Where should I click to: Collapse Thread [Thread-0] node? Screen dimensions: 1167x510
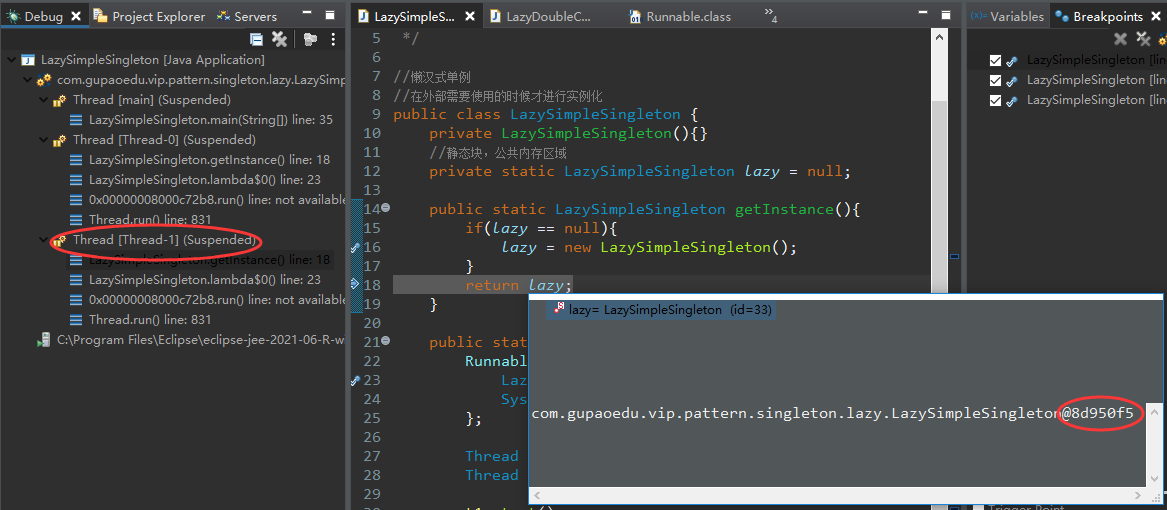coord(43,140)
